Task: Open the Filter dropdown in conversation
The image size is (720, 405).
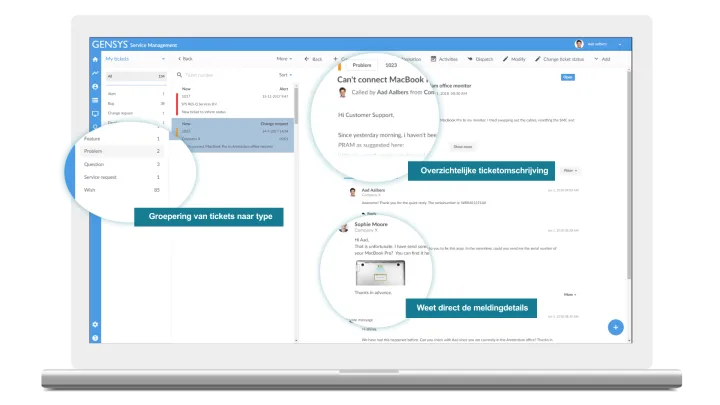Action: coord(571,171)
